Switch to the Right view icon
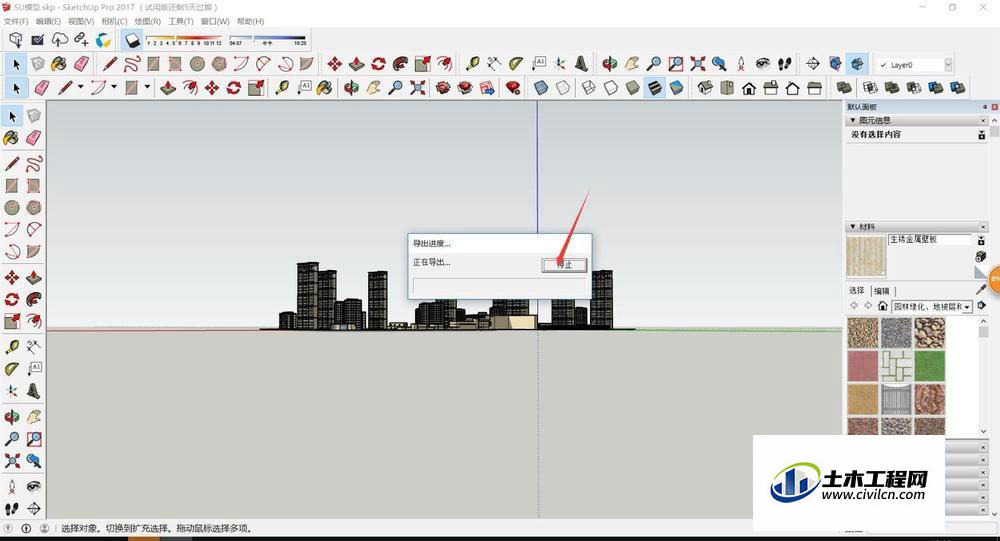Image resolution: width=1000 pixels, height=541 pixels. [x=770, y=87]
